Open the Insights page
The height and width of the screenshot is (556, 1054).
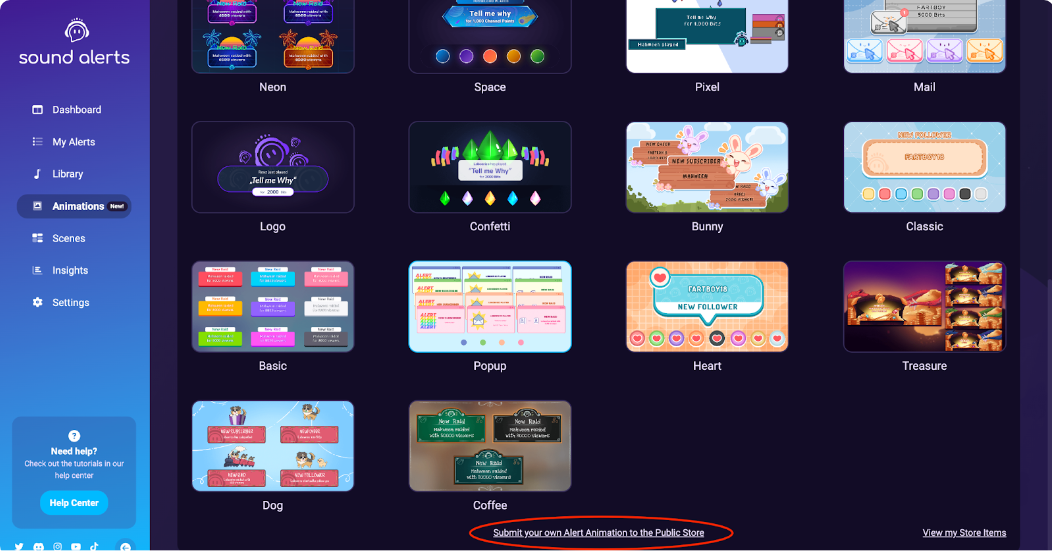tap(70, 270)
